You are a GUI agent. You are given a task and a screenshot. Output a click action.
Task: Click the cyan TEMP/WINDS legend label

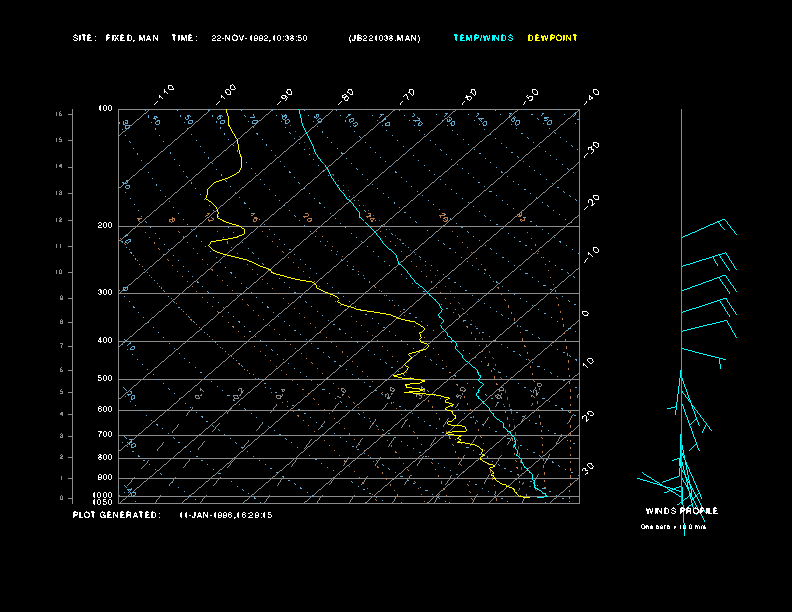coord(483,38)
